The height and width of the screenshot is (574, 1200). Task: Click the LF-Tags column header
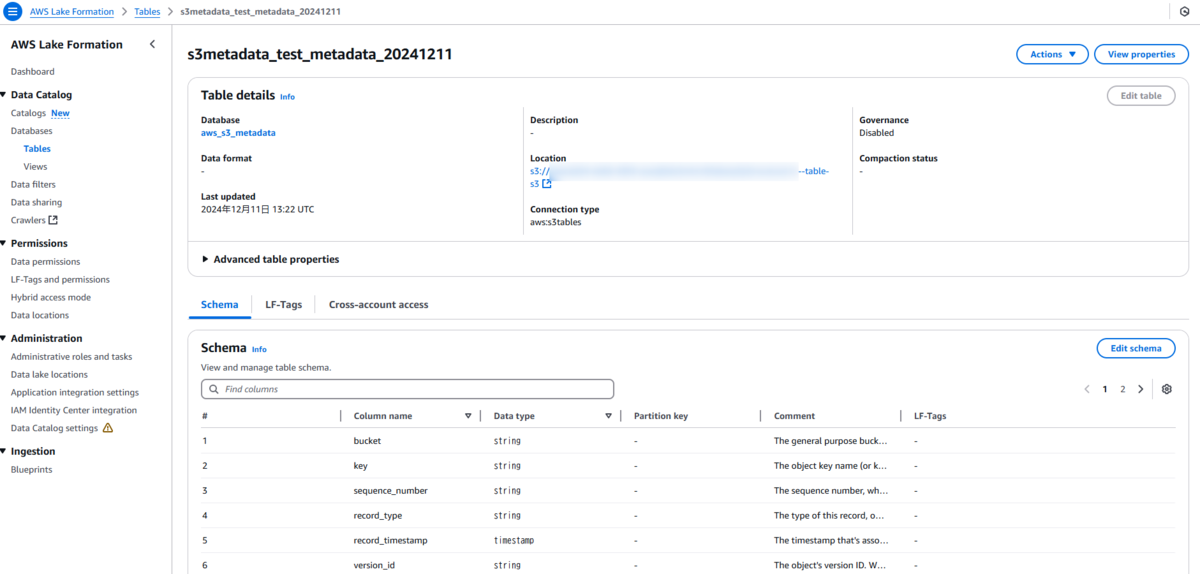930,416
